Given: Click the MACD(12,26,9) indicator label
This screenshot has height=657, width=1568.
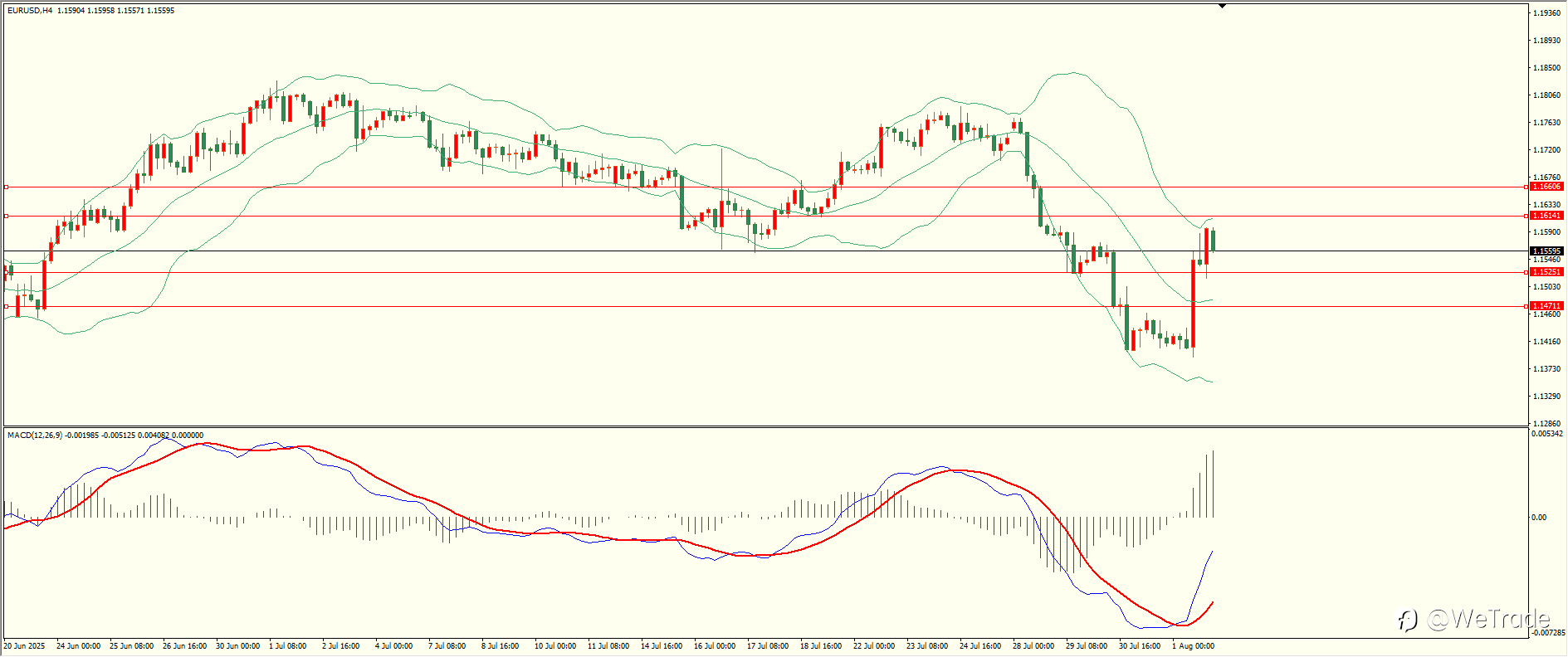Looking at the screenshot, I should [x=34, y=436].
